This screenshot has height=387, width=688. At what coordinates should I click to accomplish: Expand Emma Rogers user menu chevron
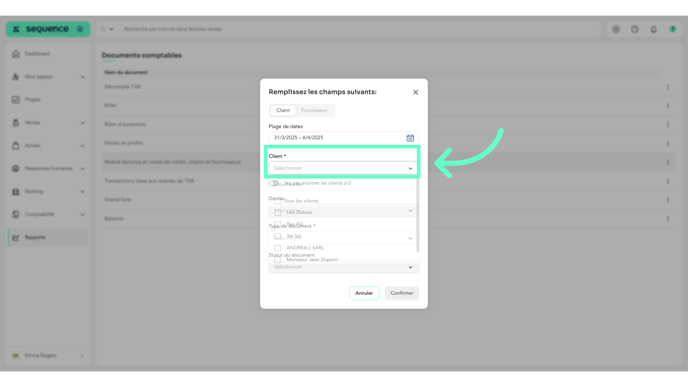coord(82,356)
